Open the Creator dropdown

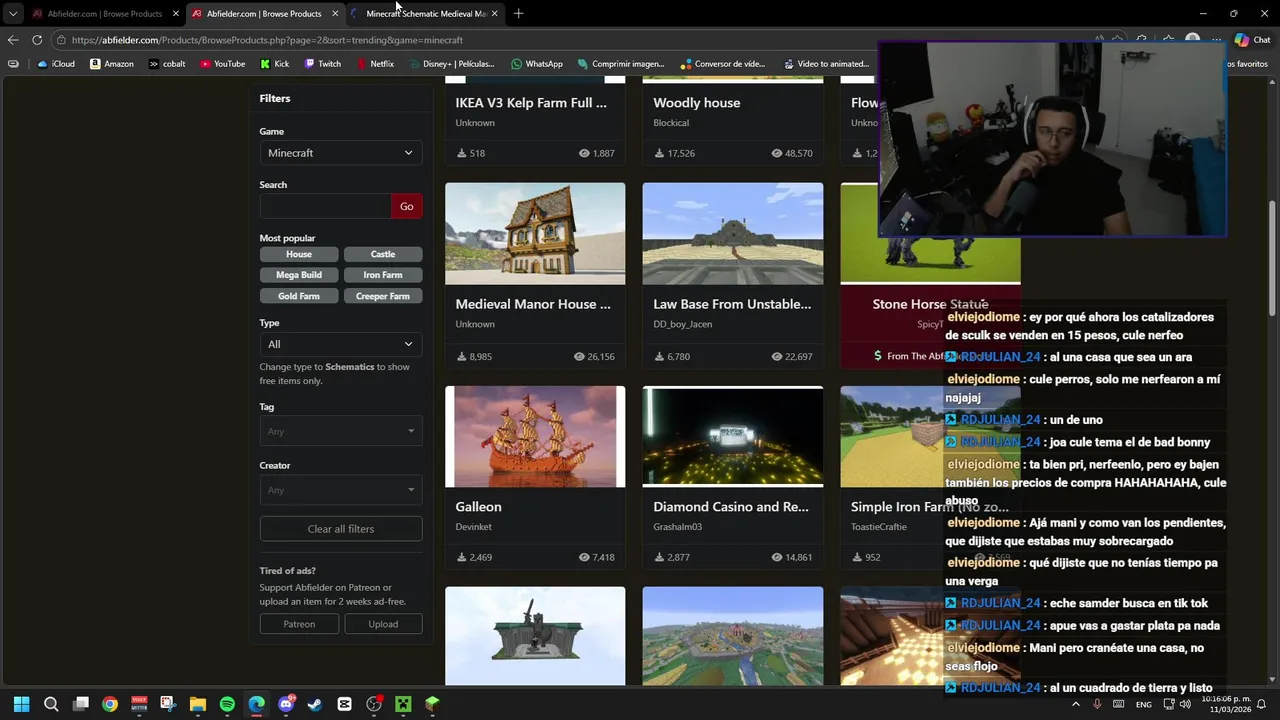(x=340, y=490)
